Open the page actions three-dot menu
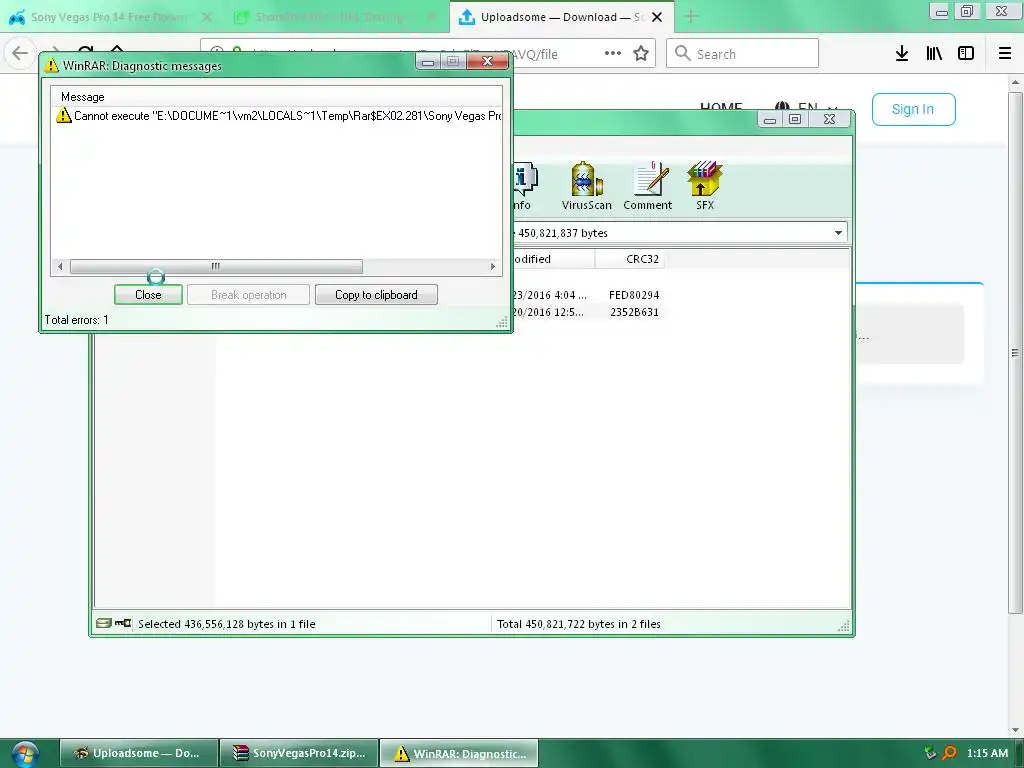The image size is (1024, 768). [613, 54]
